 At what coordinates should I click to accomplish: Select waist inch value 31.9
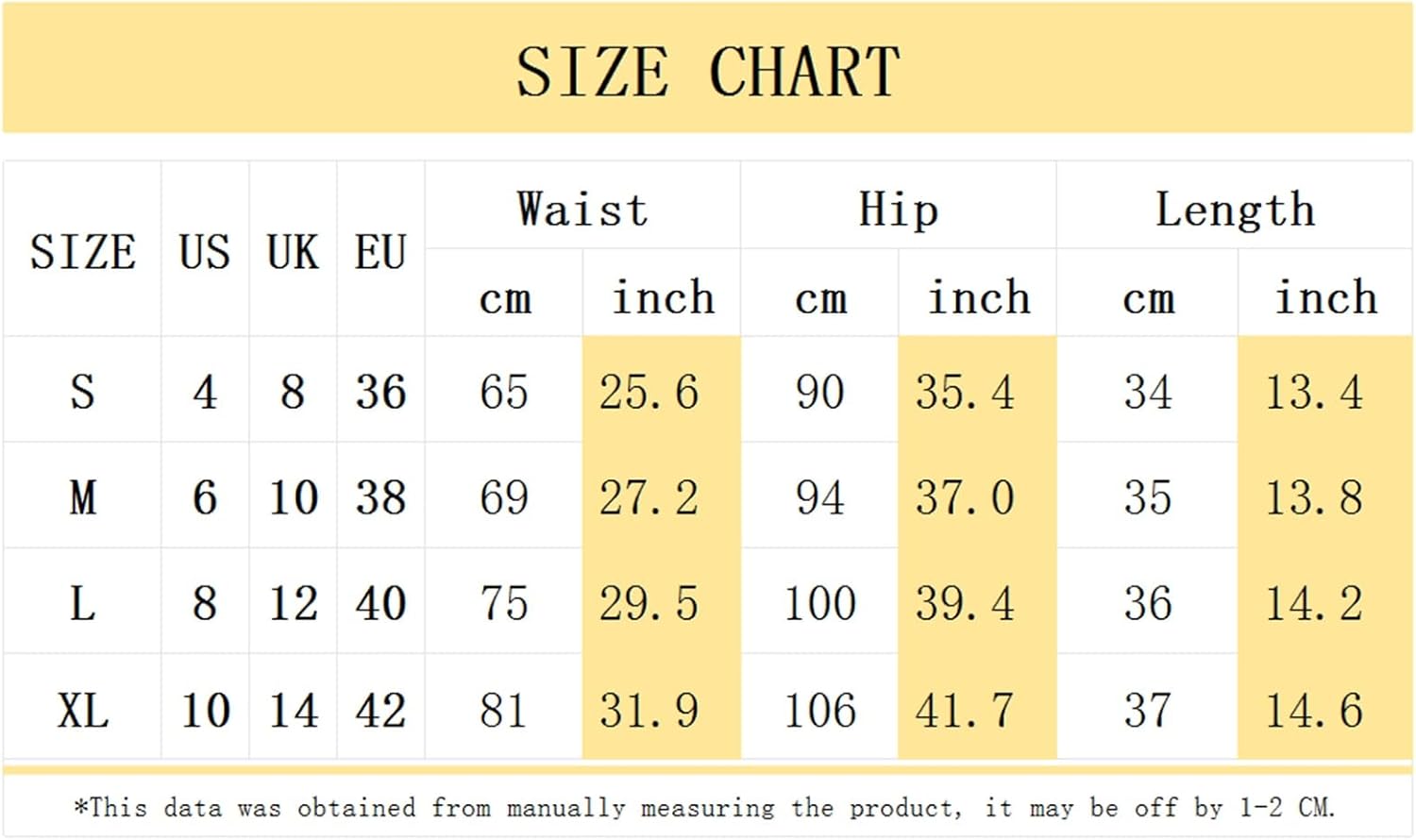pyautogui.click(x=649, y=710)
